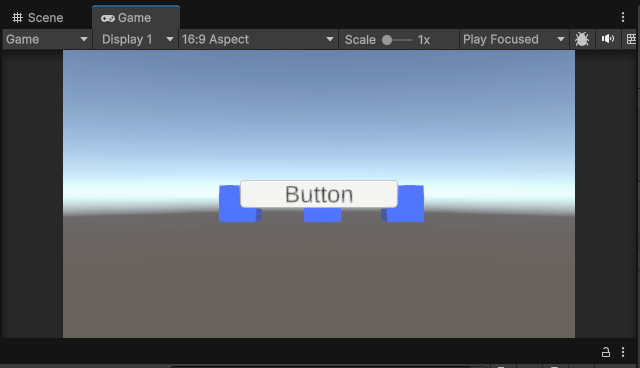Screen dimensions: 640x368
Task: Click the Scale slider handle
Action: [387, 40]
